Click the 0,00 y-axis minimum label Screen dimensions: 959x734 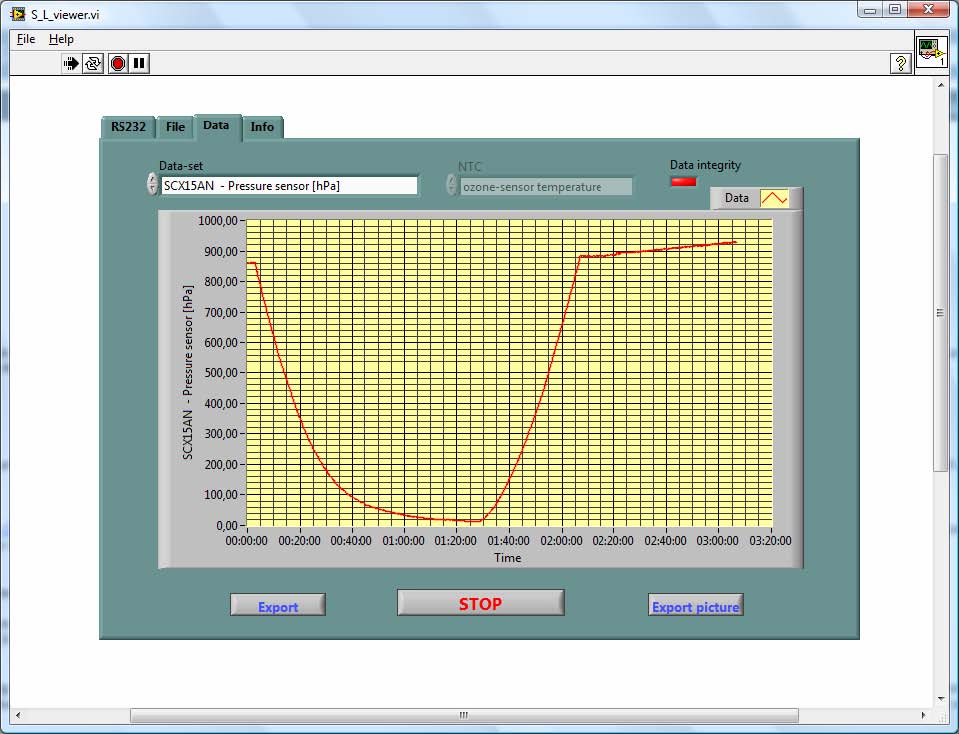point(226,525)
